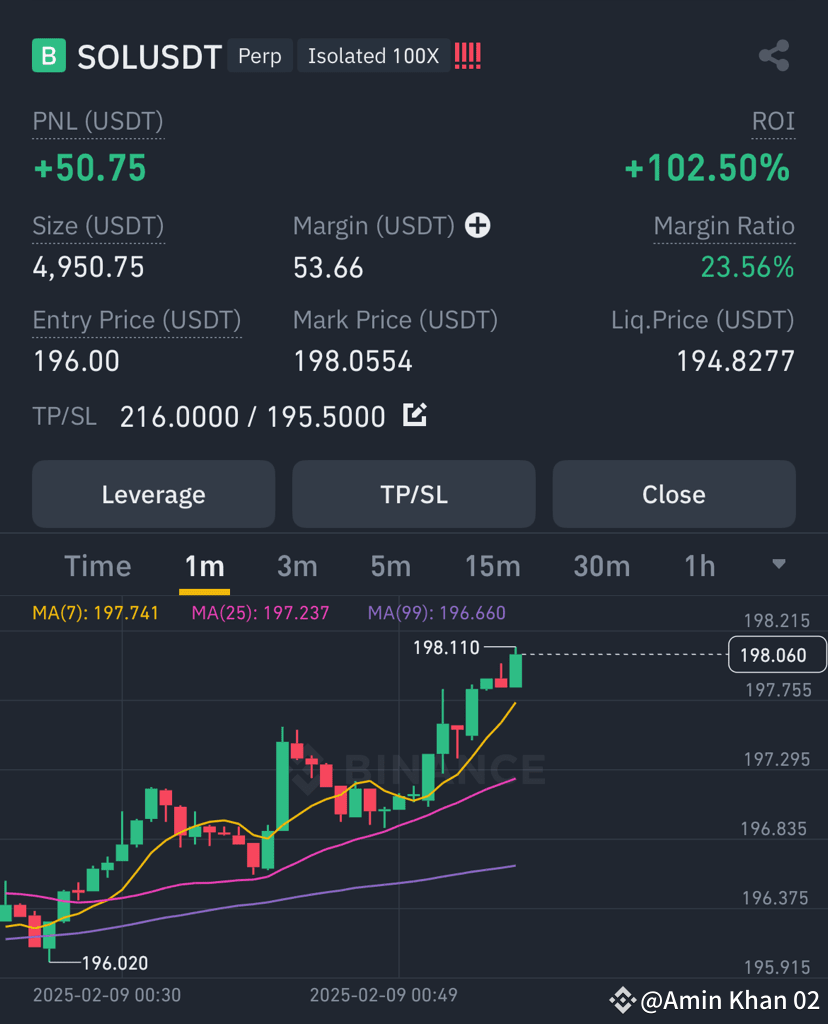Tap the Entry Price (USDT) label
The height and width of the screenshot is (1024, 828).
click(136, 320)
